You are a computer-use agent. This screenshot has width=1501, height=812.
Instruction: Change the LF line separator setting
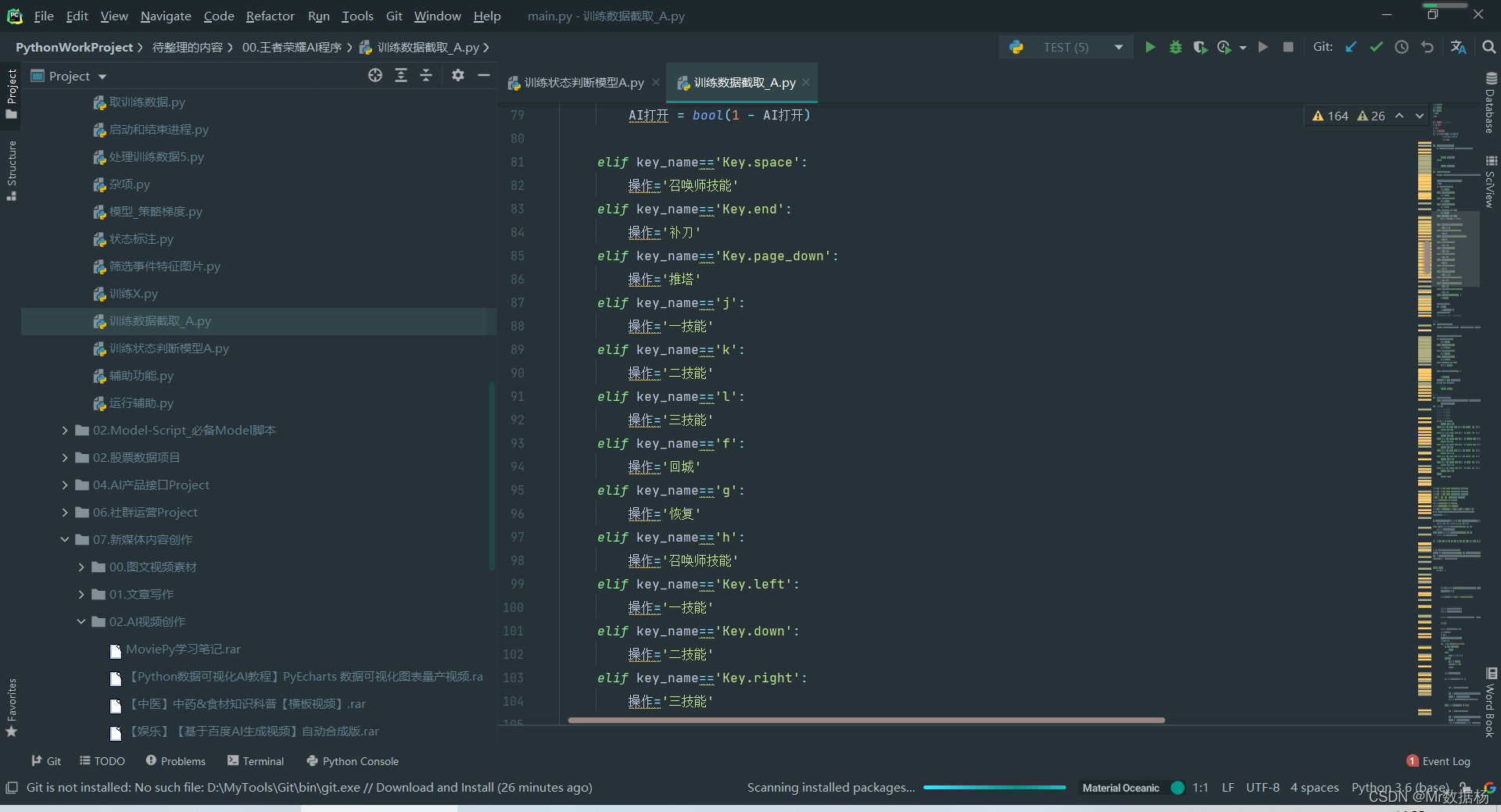coord(1228,787)
